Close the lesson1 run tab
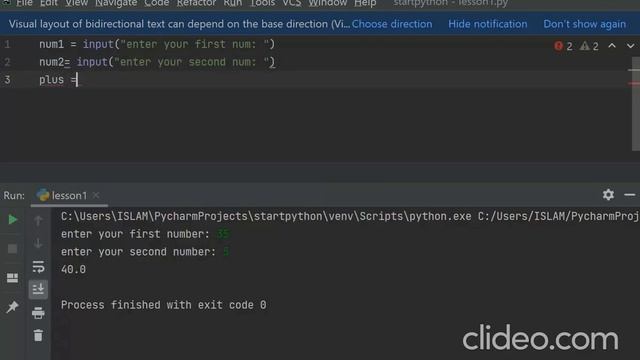Screen dimensions: 640x360 click(96, 196)
